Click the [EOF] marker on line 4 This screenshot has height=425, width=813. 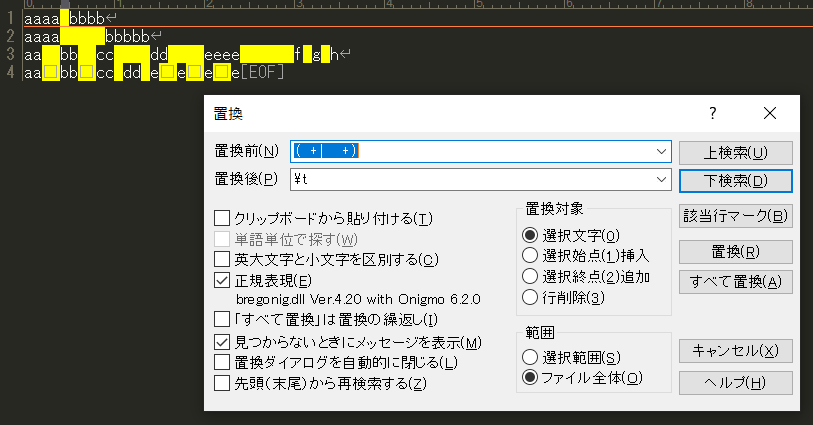[262, 72]
